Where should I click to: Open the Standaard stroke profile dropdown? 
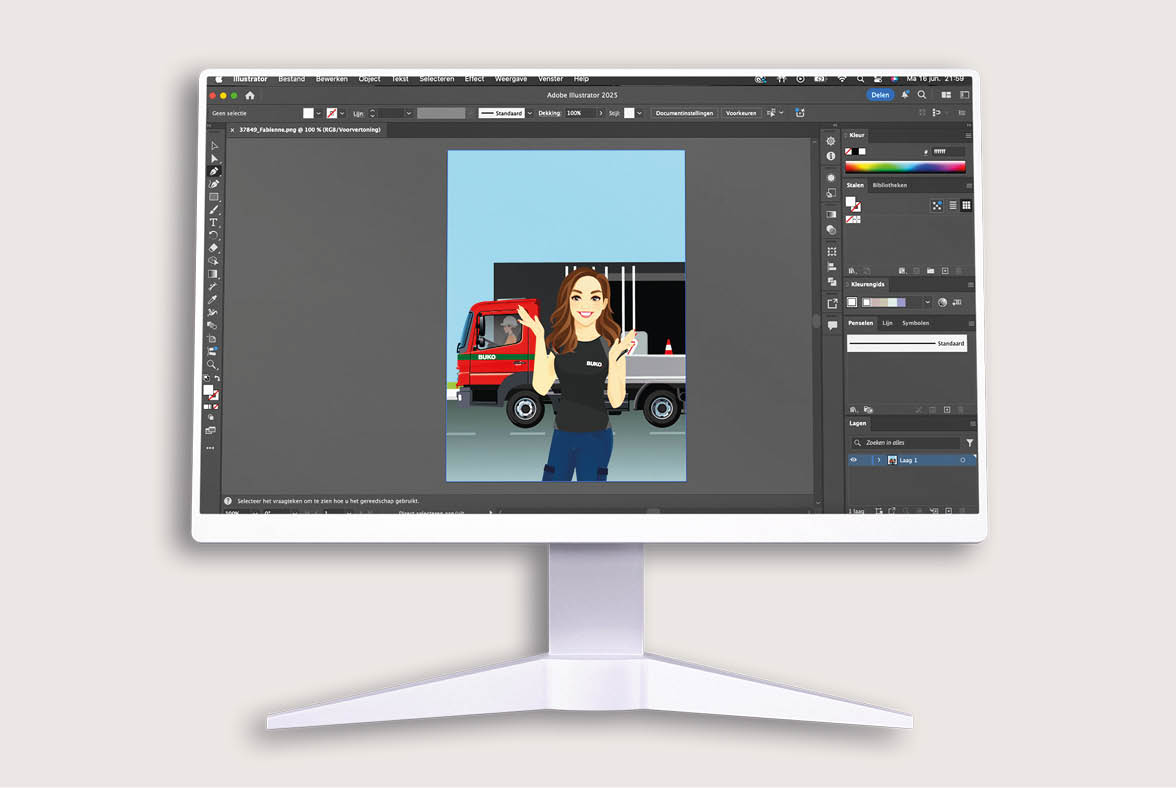529,113
